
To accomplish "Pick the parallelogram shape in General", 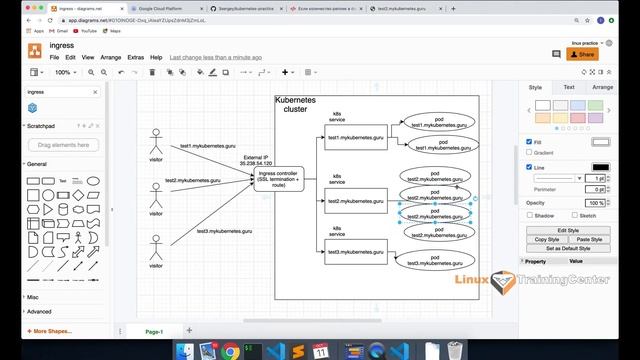I will pyautogui.click(x=93, y=195).
